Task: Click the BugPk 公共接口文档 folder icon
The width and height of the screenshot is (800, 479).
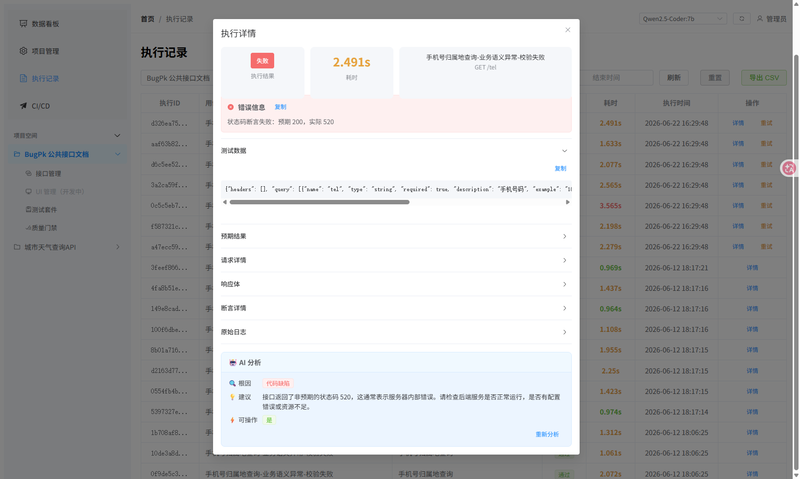Action: click(17, 154)
